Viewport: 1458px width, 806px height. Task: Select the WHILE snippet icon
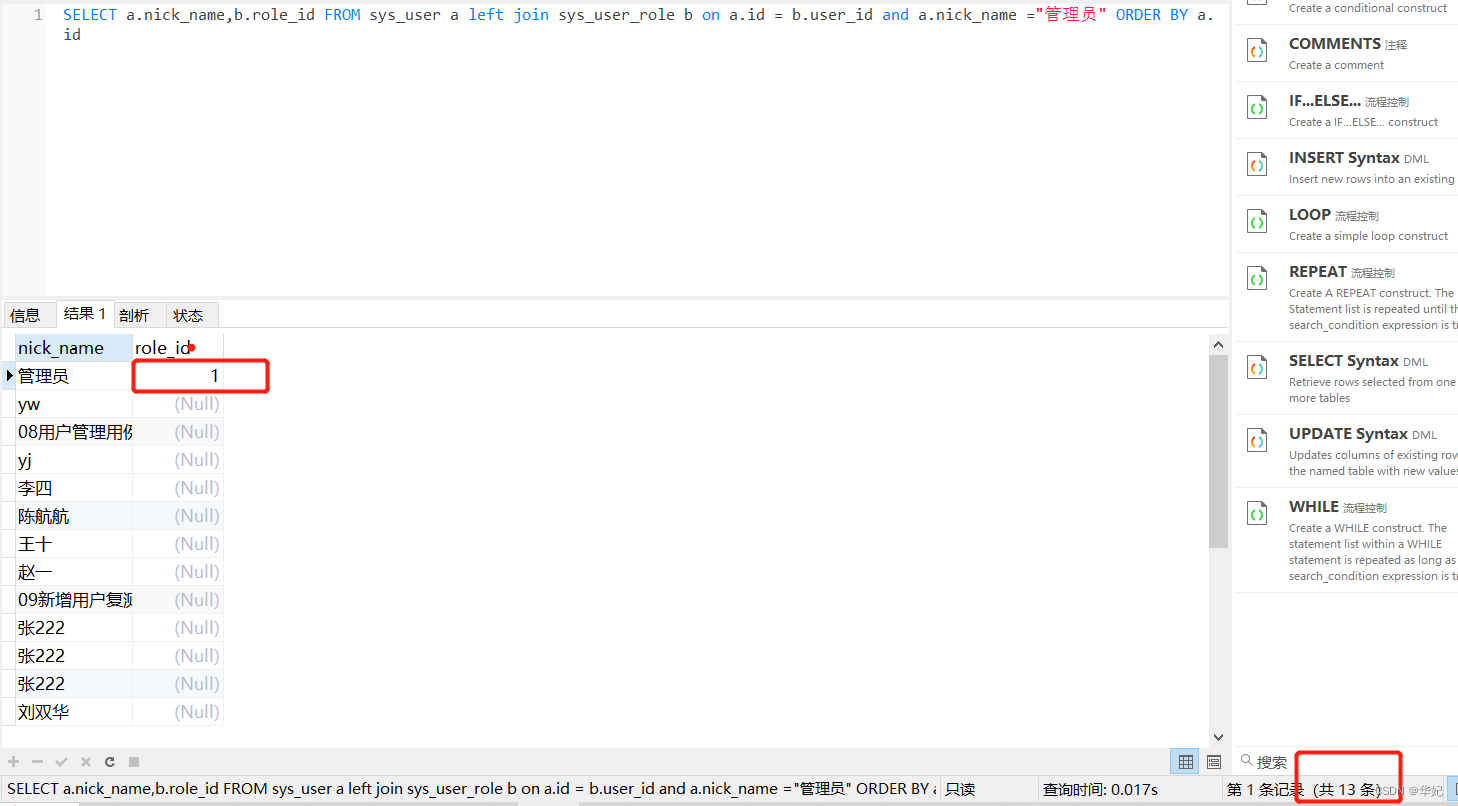coord(1257,514)
